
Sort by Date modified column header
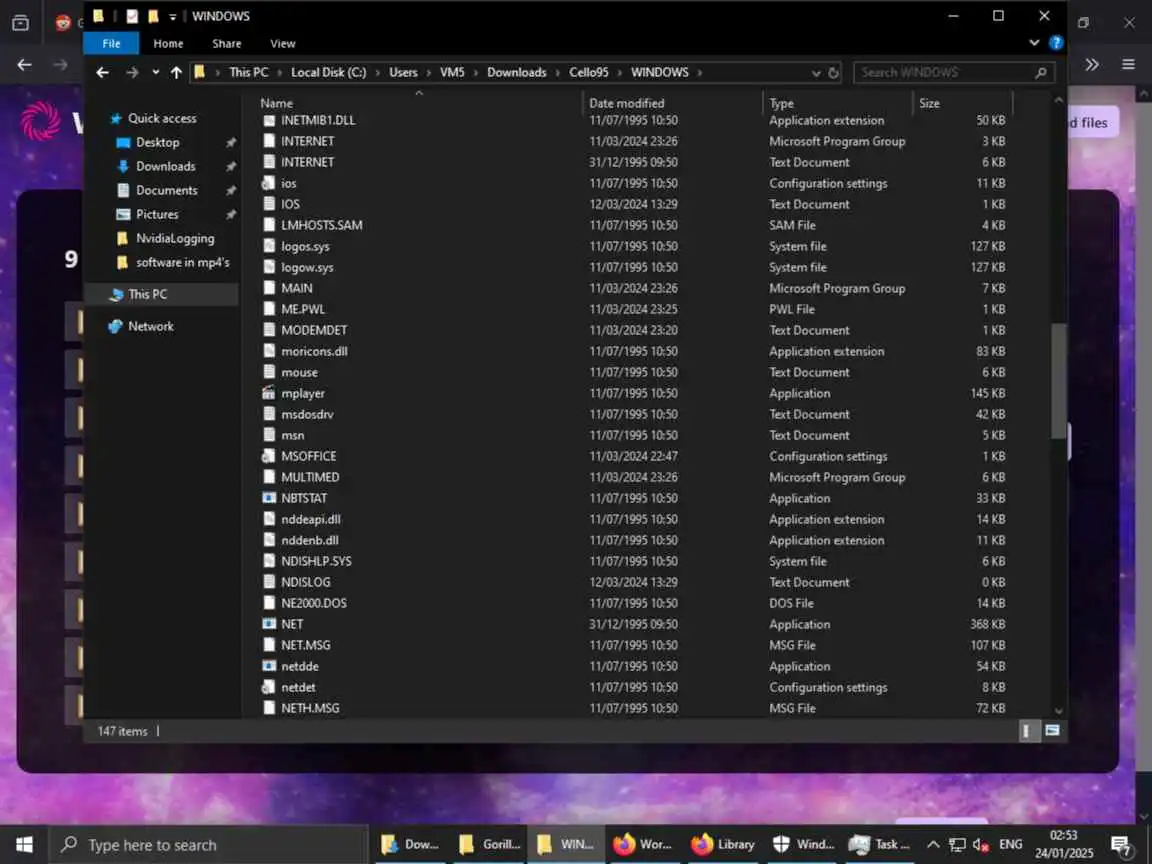[627, 104]
